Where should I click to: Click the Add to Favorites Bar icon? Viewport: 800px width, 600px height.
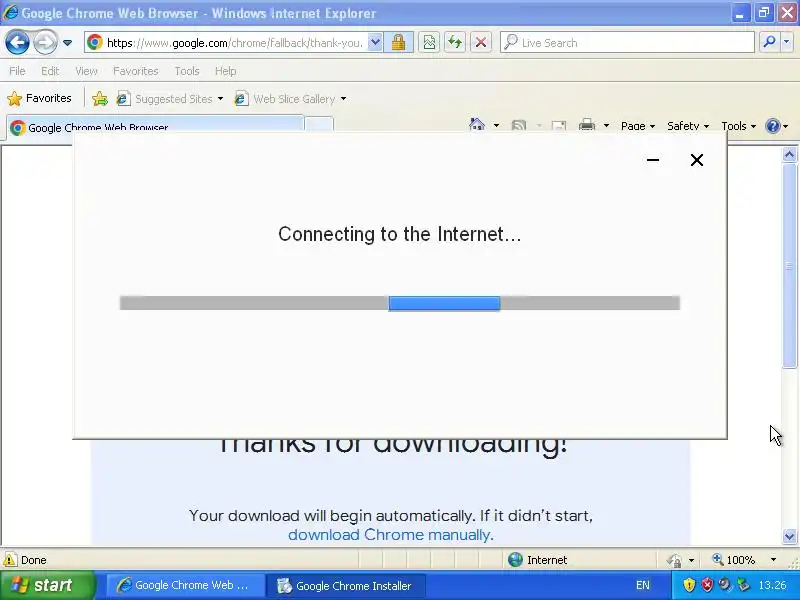click(x=100, y=98)
